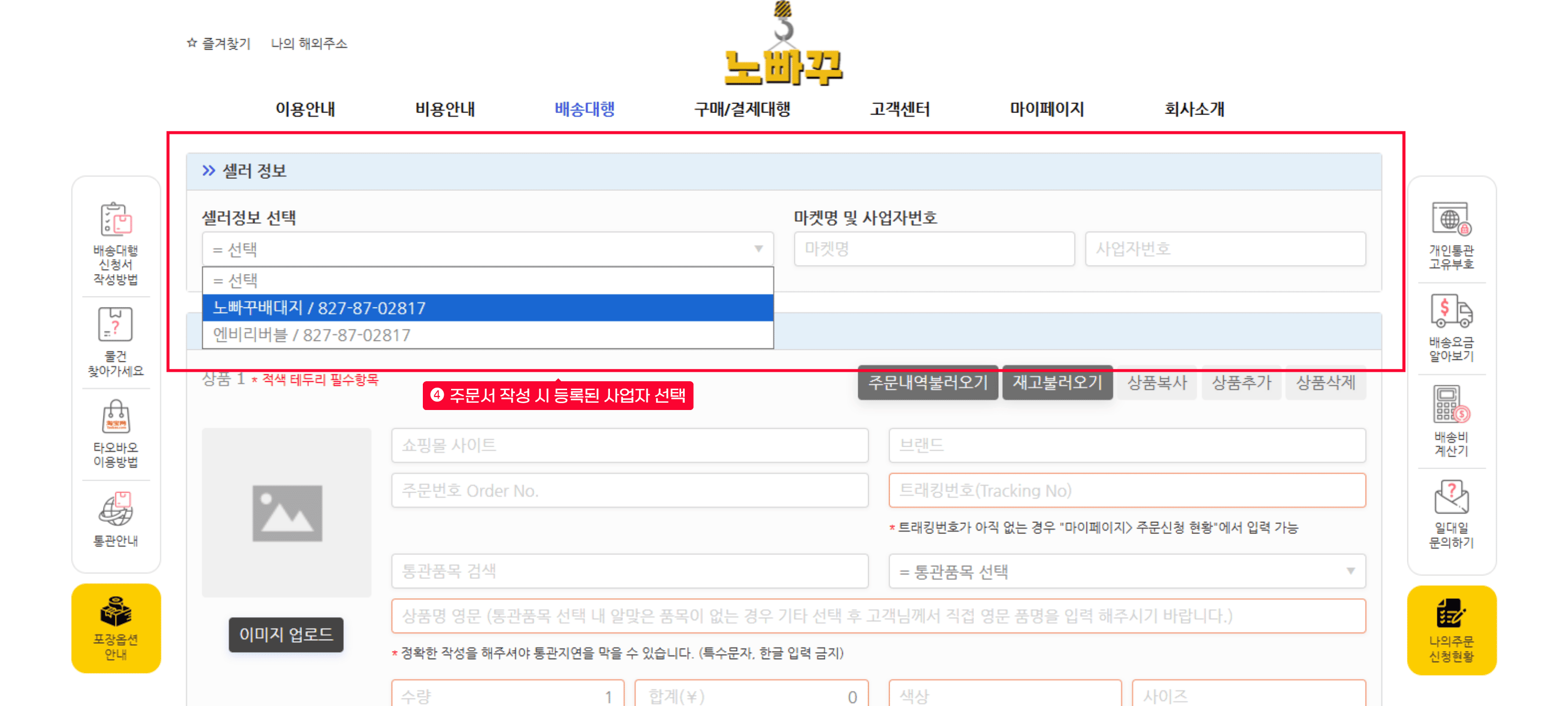
Task: Open the 물건 찾아가세요 sidebar icon
Action: 116,325
